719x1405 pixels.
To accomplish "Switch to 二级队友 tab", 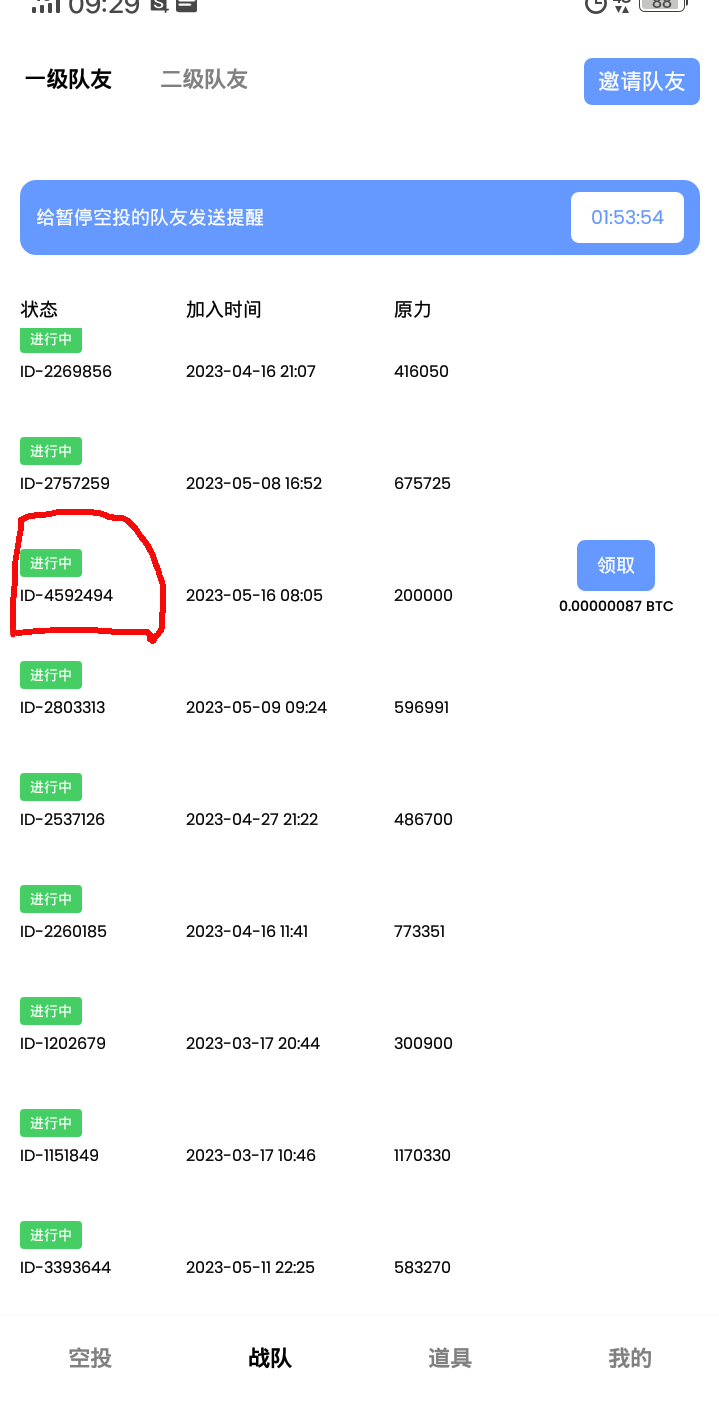I will [x=204, y=80].
